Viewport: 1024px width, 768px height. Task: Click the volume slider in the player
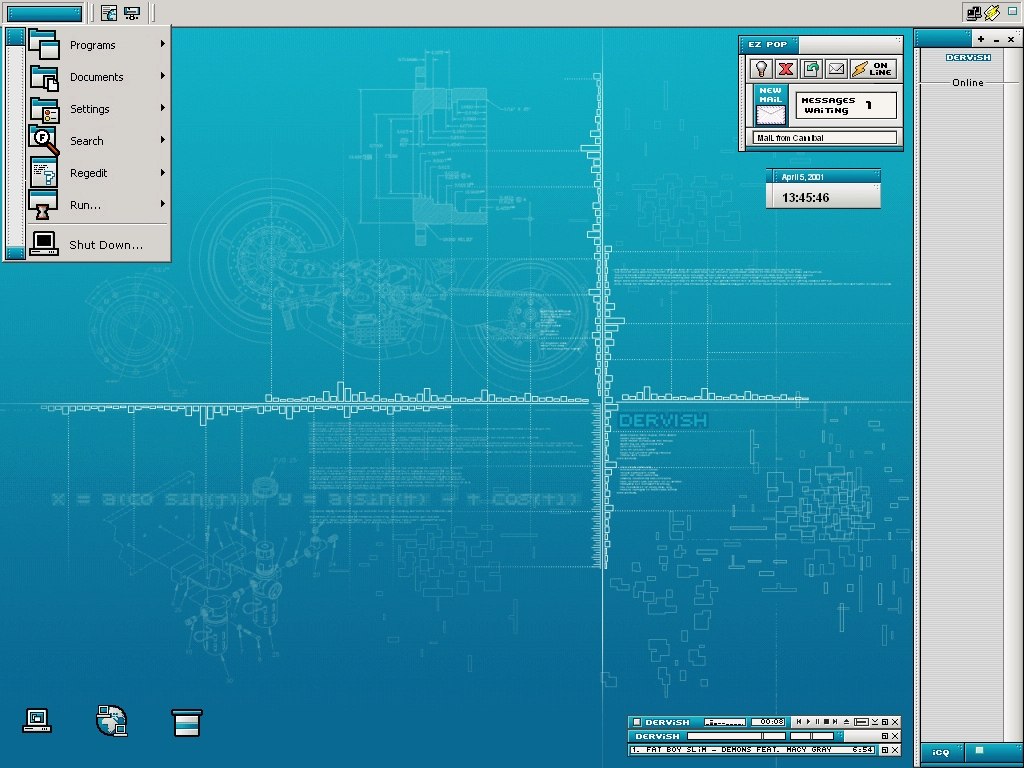(724, 722)
